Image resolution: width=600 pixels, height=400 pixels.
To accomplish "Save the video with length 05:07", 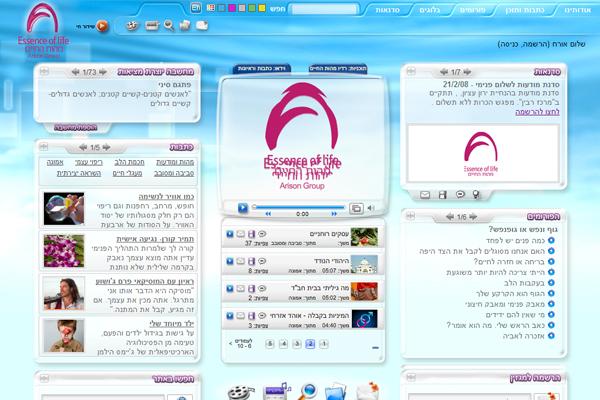I will pyautogui.click(x=251, y=261).
